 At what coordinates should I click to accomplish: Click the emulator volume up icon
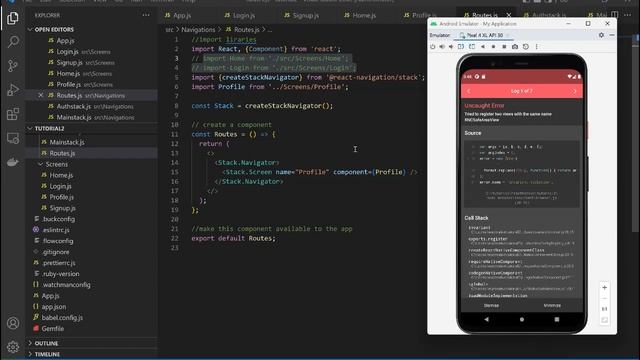tap(442, 47)
